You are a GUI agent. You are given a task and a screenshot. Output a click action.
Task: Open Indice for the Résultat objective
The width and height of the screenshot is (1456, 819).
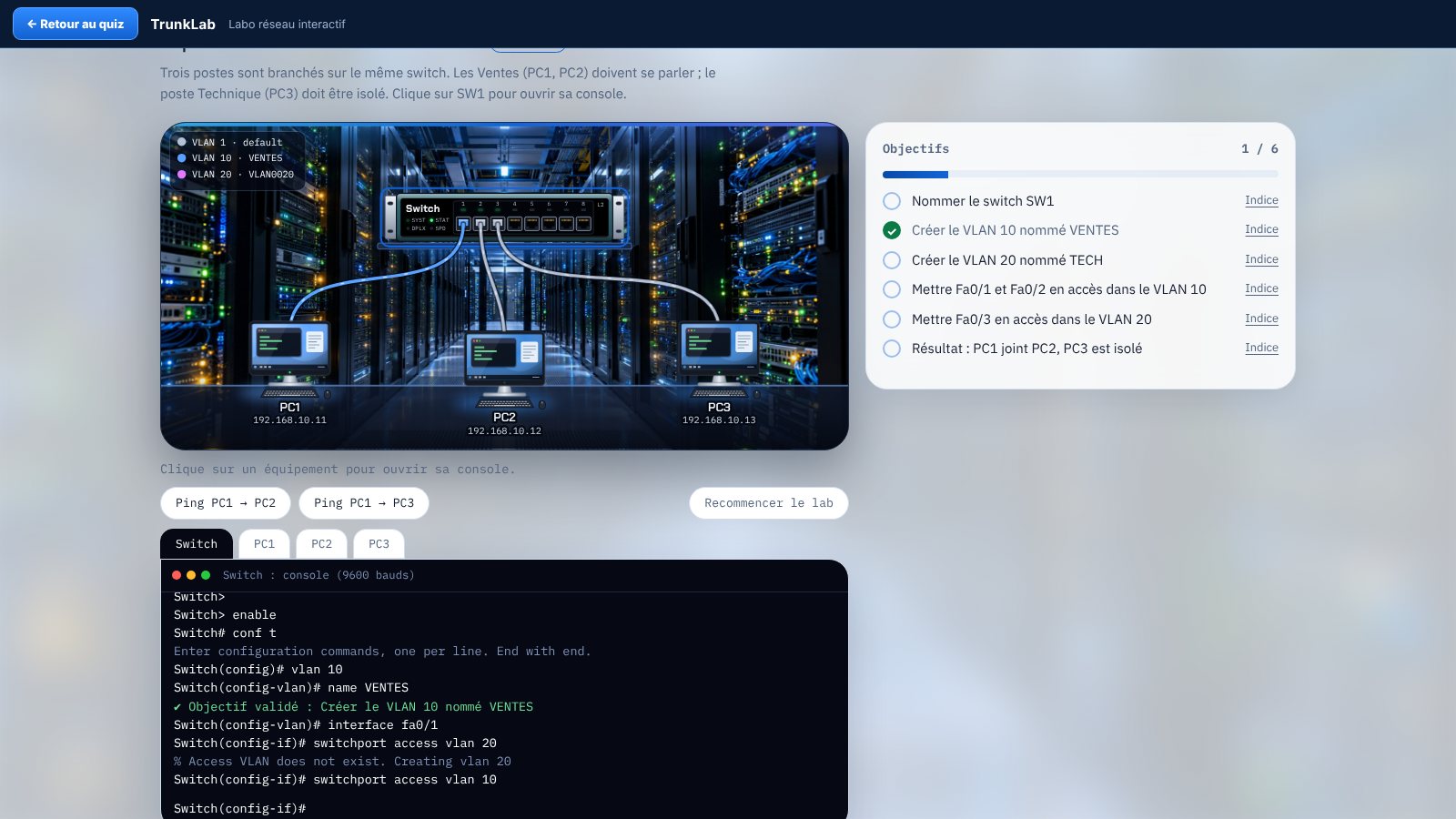1261,348
